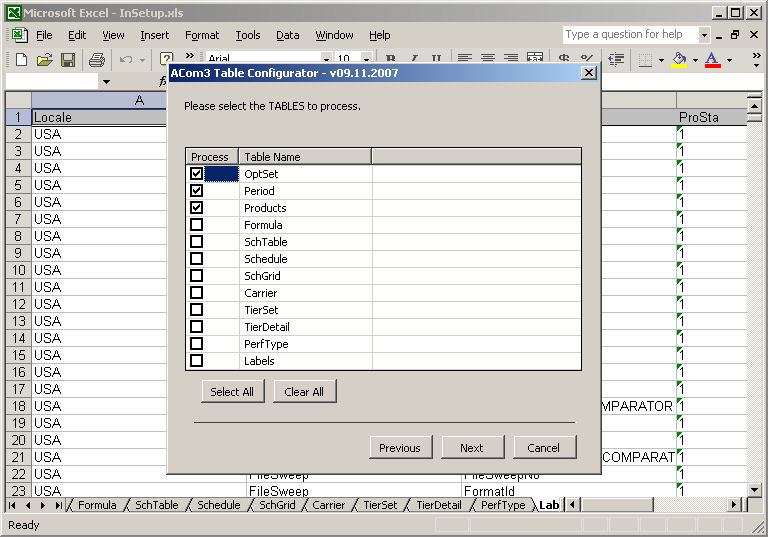The width and height of the screenshot is (768, 537).
Task: Center cell text horizontally
Action: coord(487,58)
